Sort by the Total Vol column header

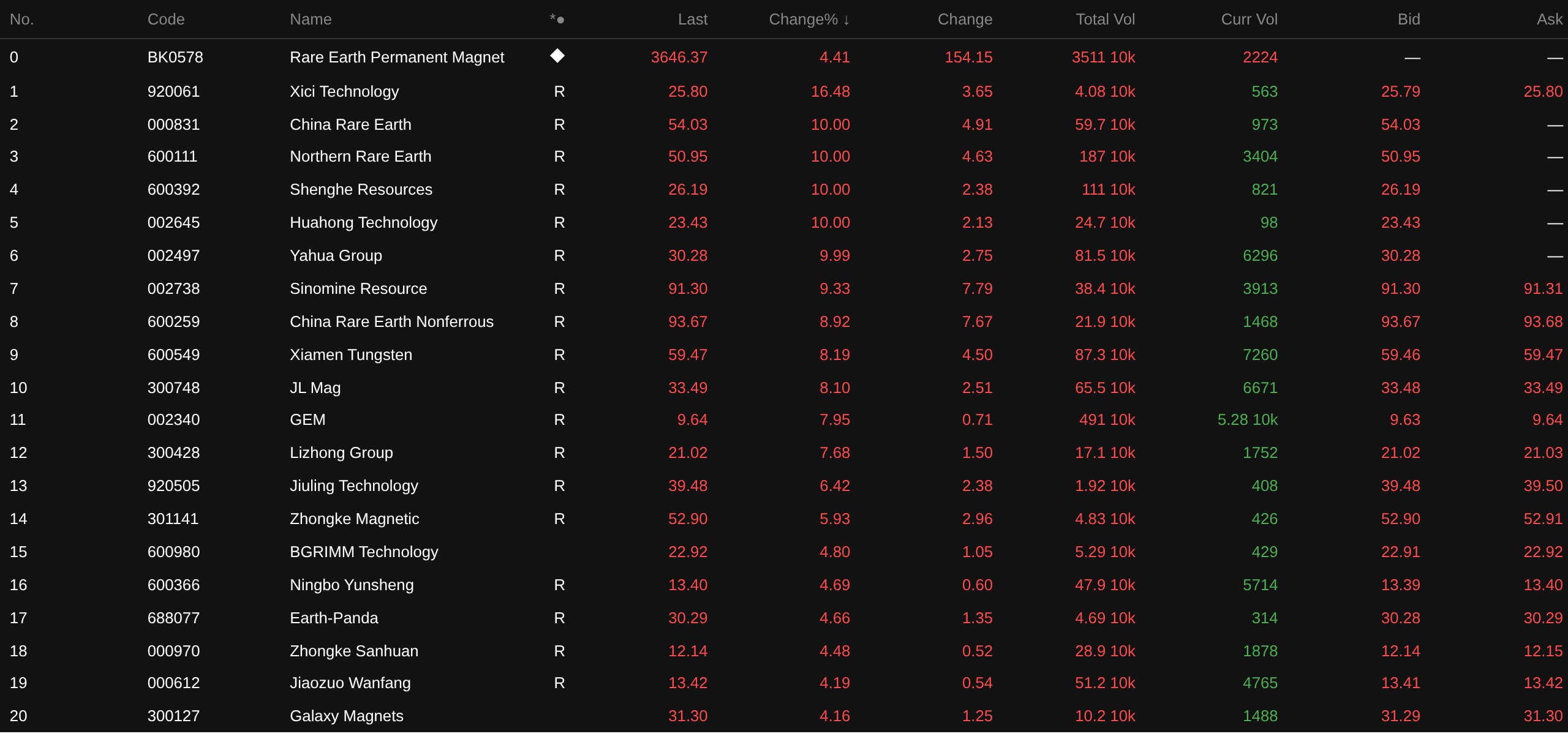point(1104,20)
